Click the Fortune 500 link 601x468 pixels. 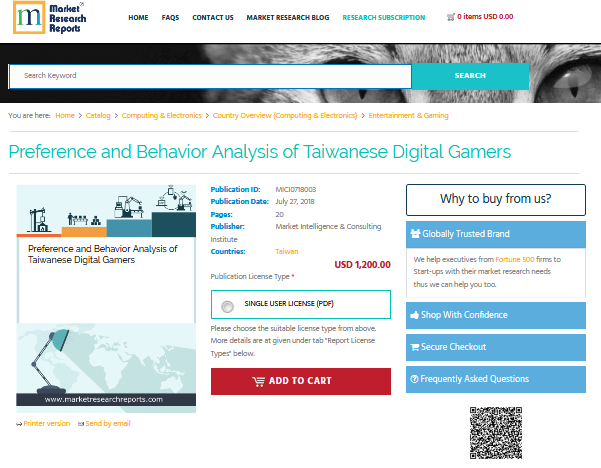click(x=514, y=259)
